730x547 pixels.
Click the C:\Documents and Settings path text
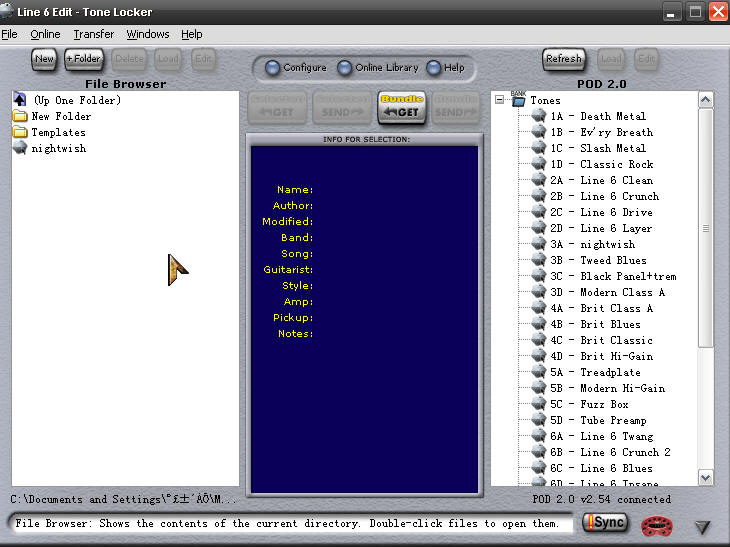click(123, 500)
